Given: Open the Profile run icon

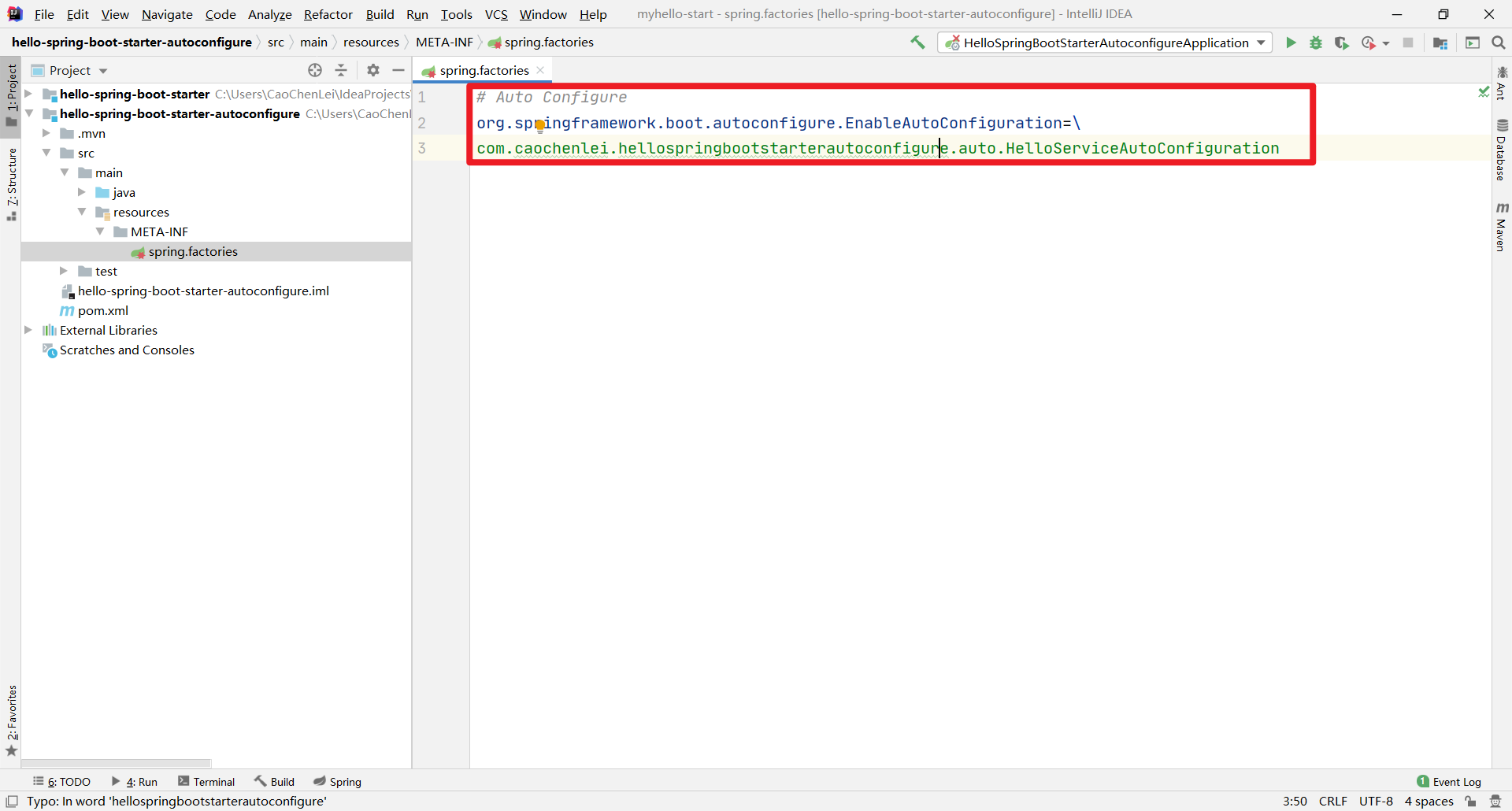Looking at the screenshot, I should [1369, 43].
